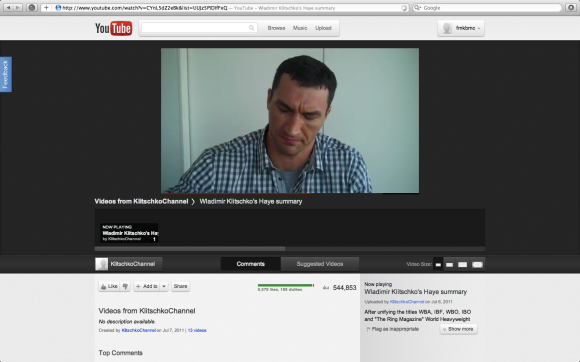
Task: Click the Now Playing playlist thumbnail
Action: 129,233
